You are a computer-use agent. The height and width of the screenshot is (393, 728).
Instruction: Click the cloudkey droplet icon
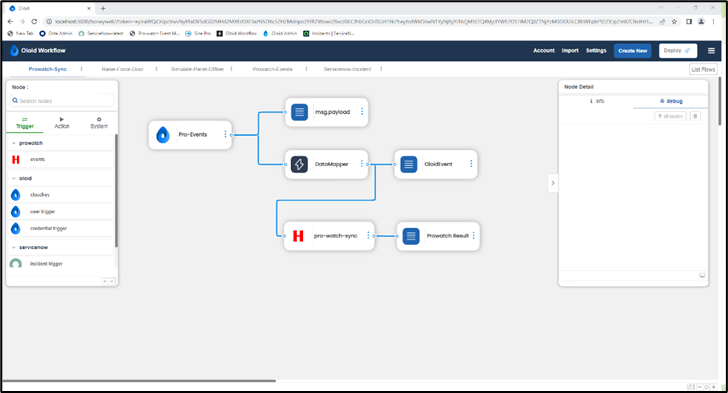(16, 195)
